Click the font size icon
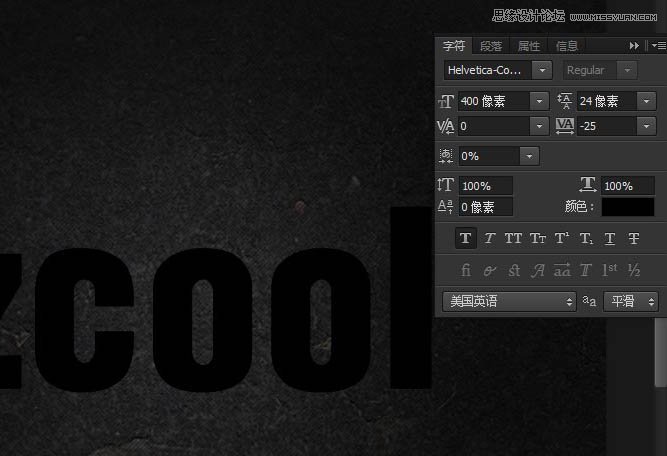Image resolution: width=667 pixels, height=456 pixels. pos(446,101)
